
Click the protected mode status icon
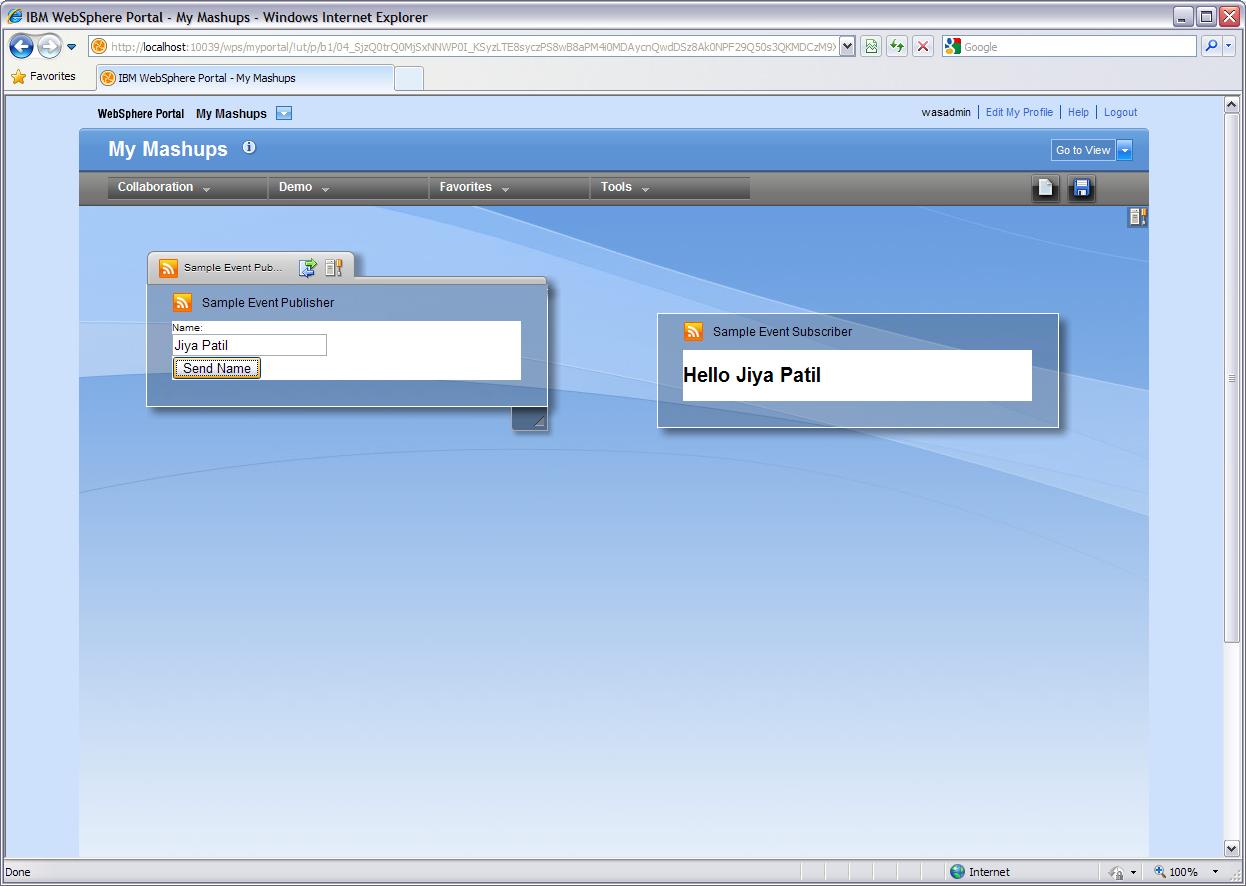coord(1117,872)
